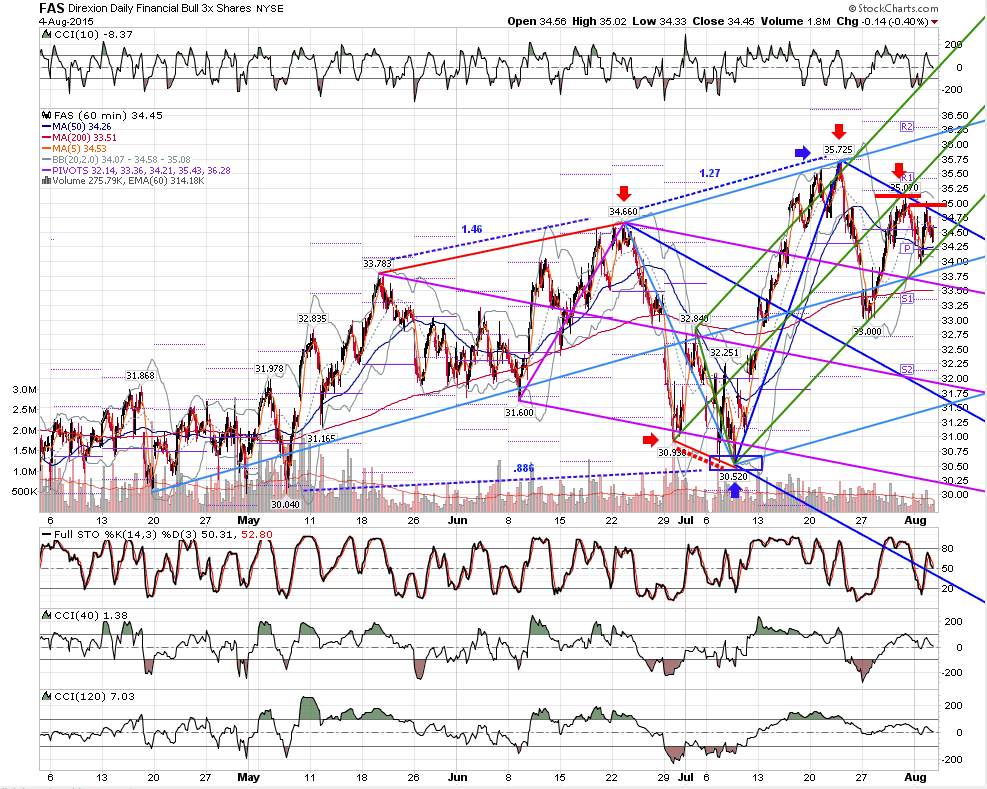Click the CCI(40) indicator panel icon
This screenshot has height=789, width=987.
(x=46, y=615)
